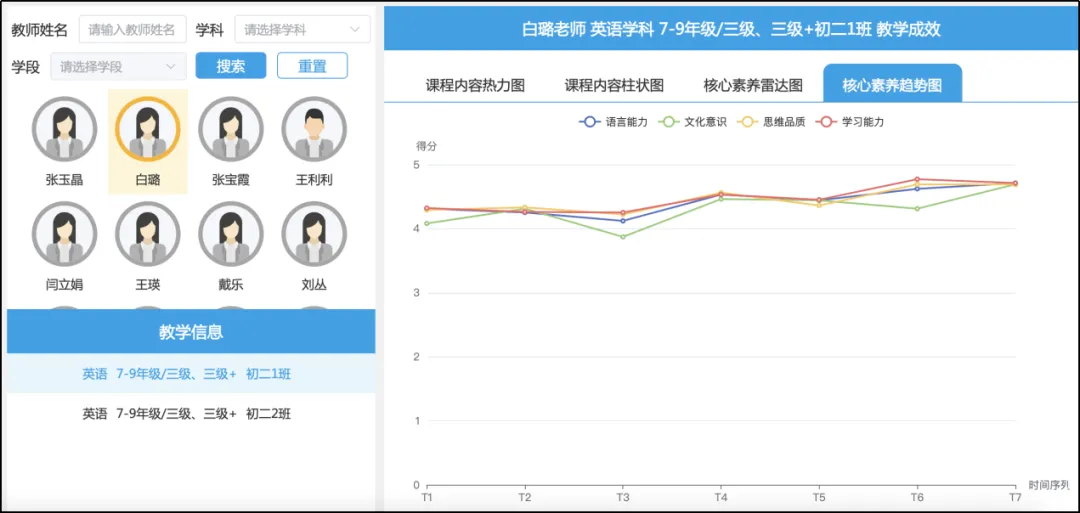Expand the 学段 grade-stage dropdown

click(x=118, y=67)
